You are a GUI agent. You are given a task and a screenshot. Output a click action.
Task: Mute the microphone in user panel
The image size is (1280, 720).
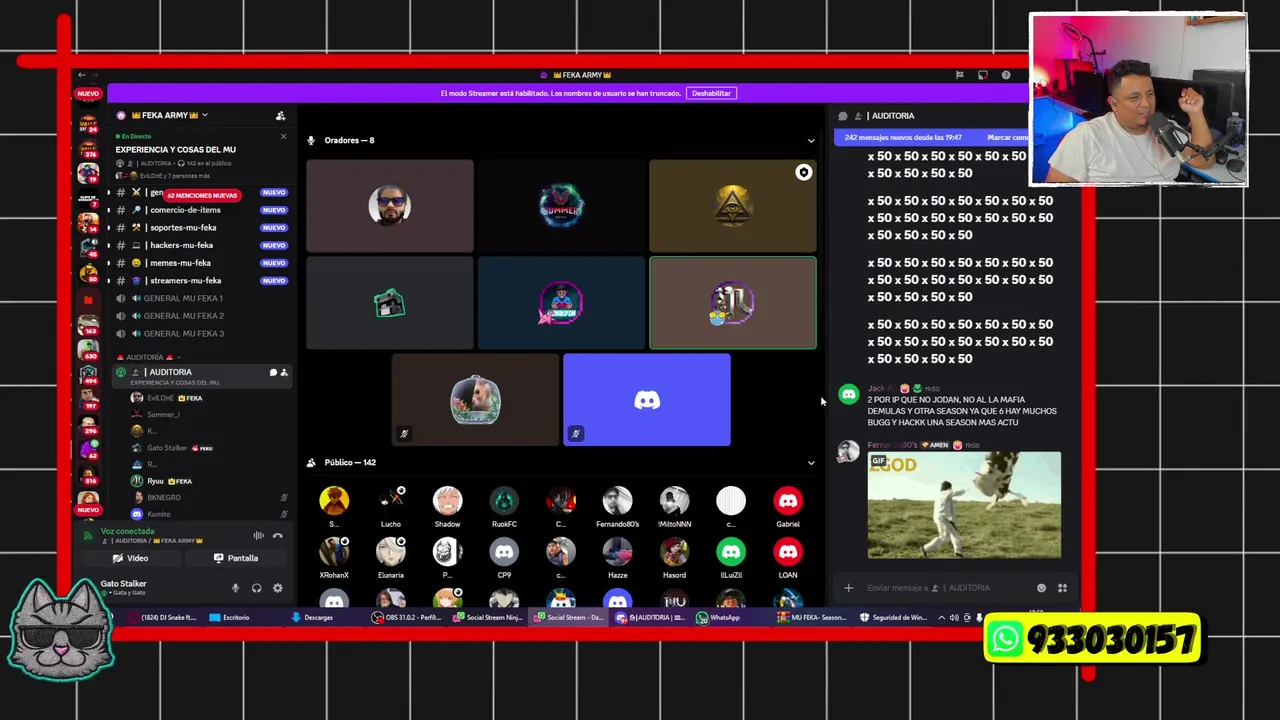click(x=235, y=588)
